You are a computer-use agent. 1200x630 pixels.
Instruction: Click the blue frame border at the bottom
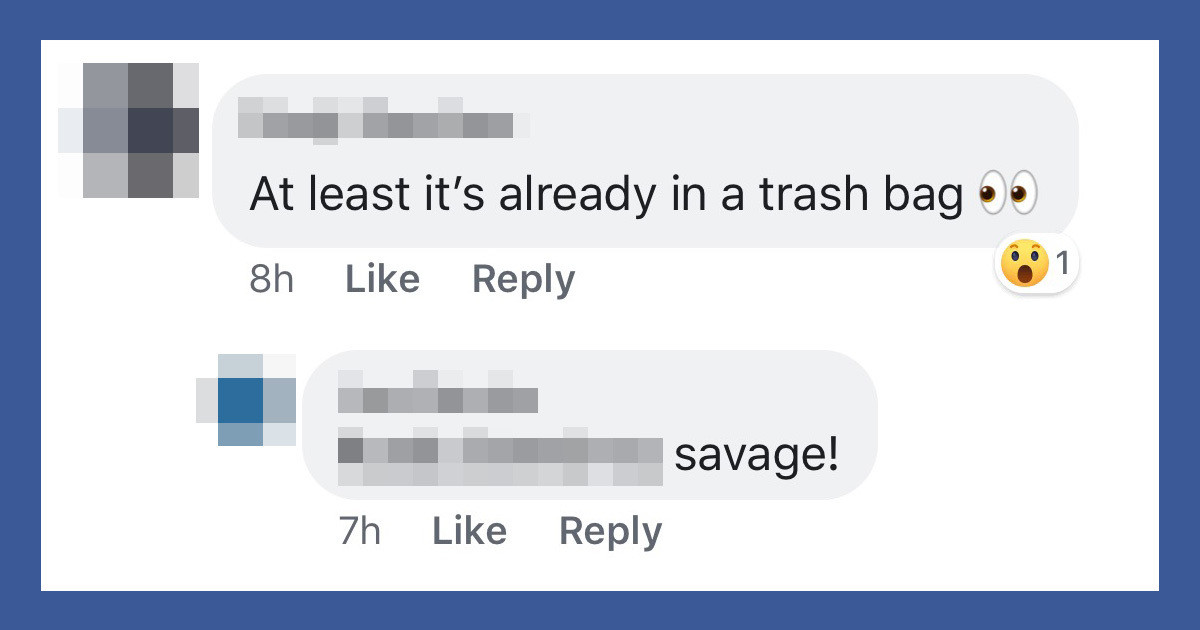tap(600, 611)
